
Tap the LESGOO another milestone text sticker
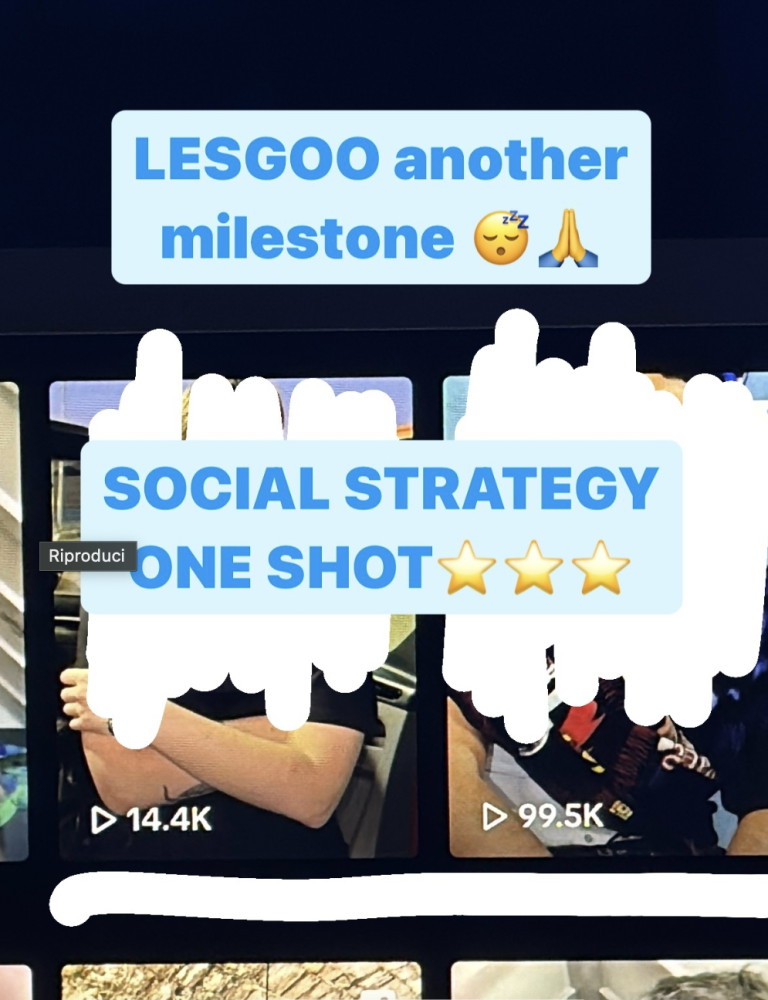click(x=381, y=197)
